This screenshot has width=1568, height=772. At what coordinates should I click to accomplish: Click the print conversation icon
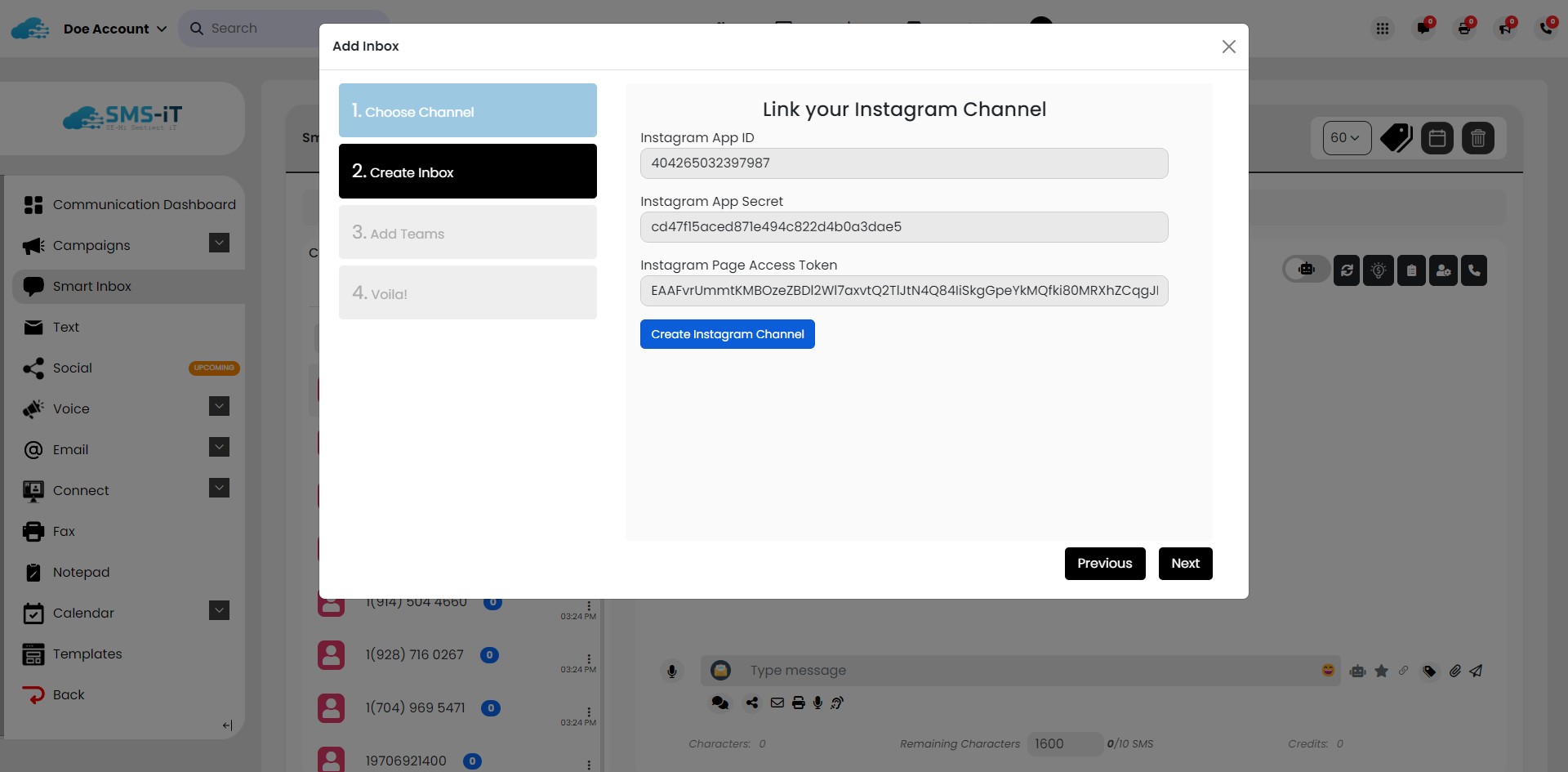coord(798,703)
